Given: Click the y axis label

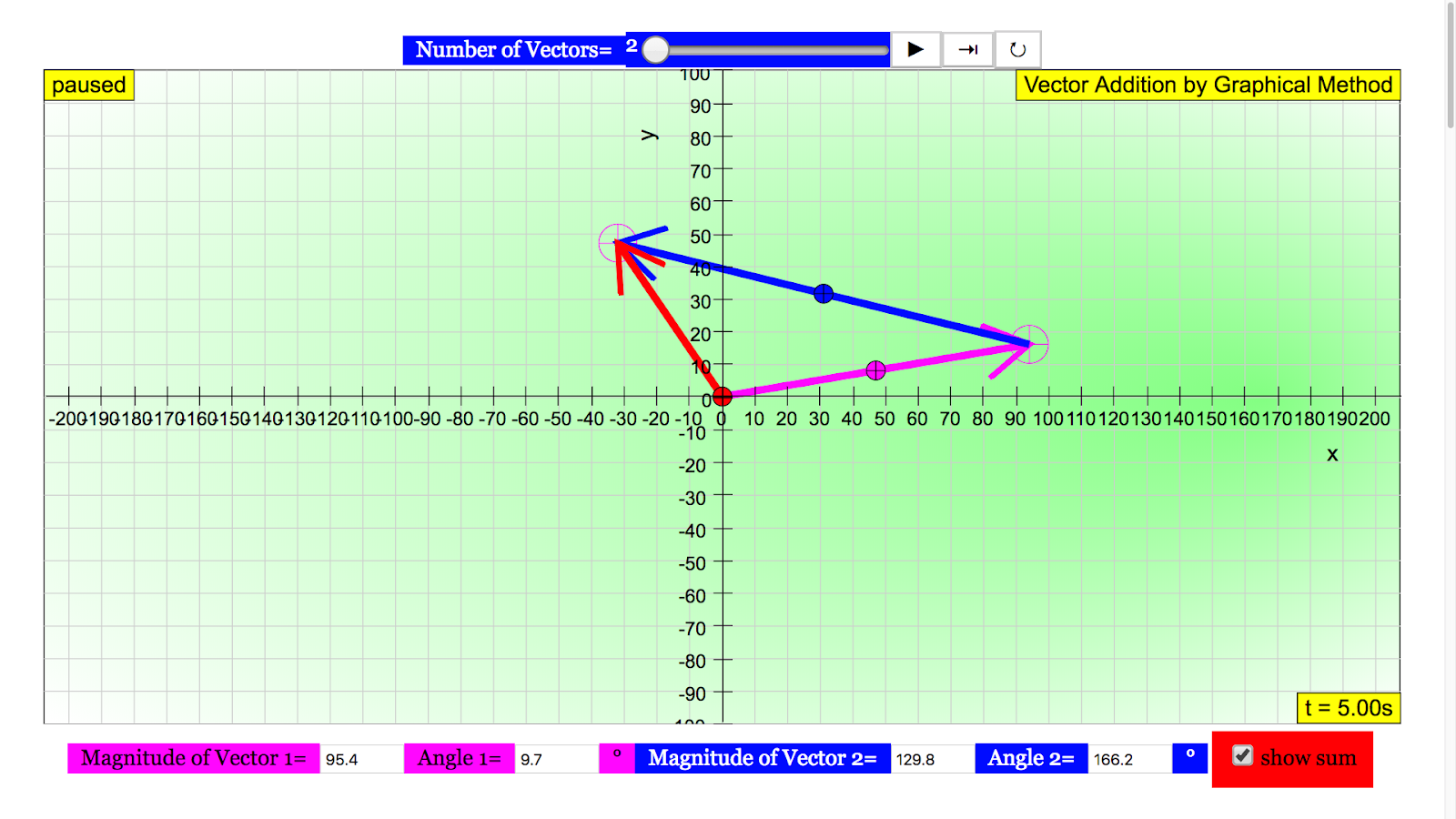Looking at the screenshot, I should (x=649, y=135).
